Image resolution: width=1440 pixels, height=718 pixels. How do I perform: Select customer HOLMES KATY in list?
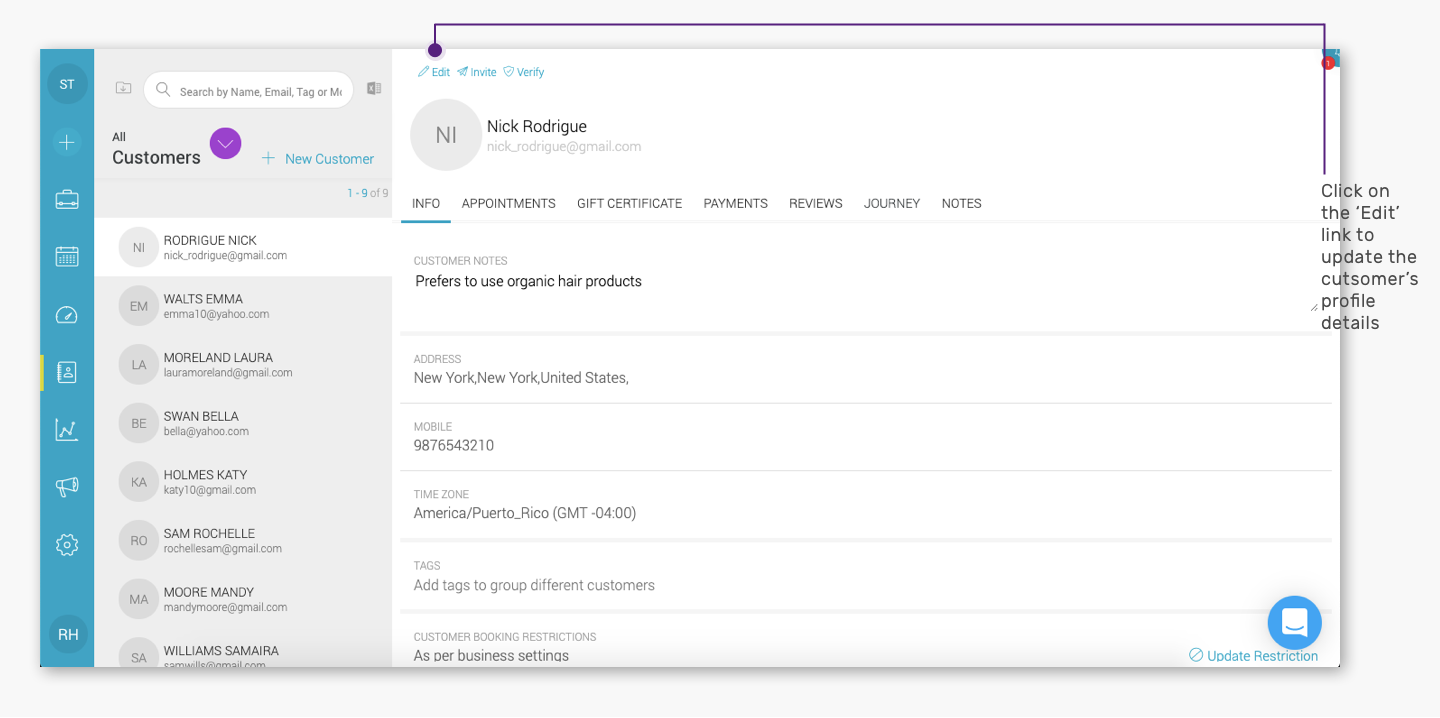coord(243,482)
